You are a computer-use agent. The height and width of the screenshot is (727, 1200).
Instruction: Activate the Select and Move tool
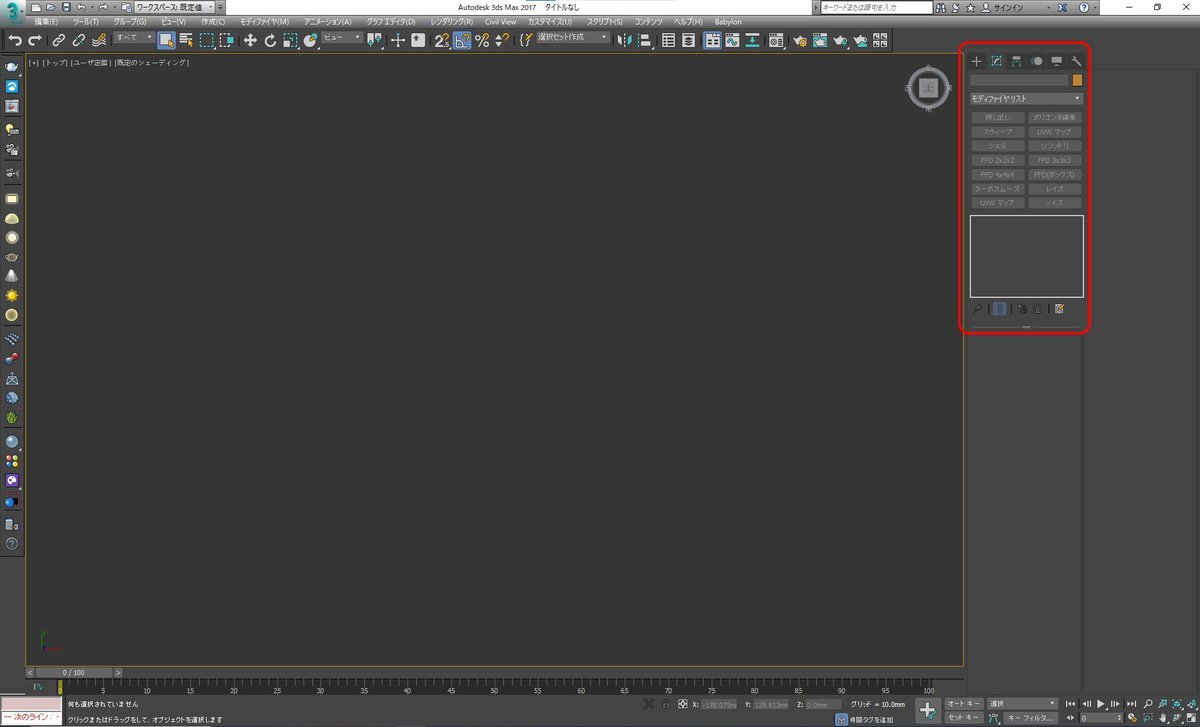[x=250, y=41]
